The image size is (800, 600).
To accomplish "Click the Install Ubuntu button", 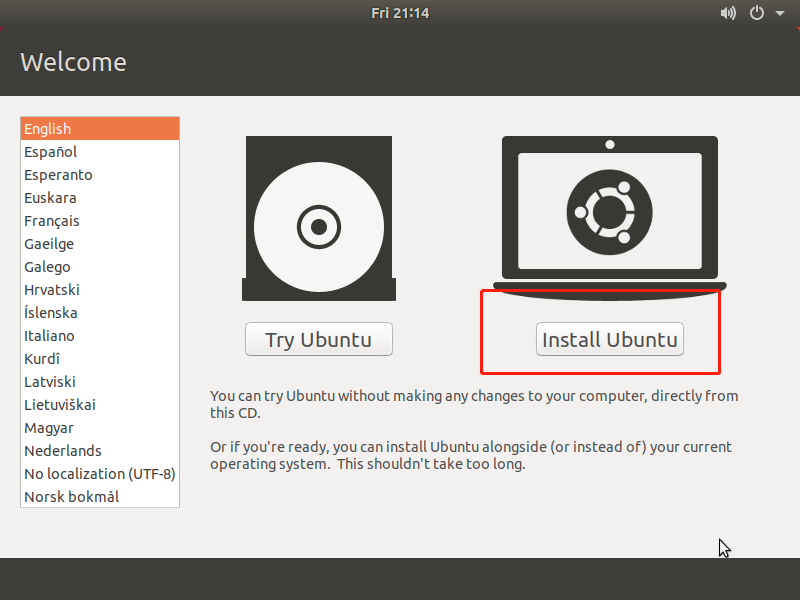I will [610, 339].
